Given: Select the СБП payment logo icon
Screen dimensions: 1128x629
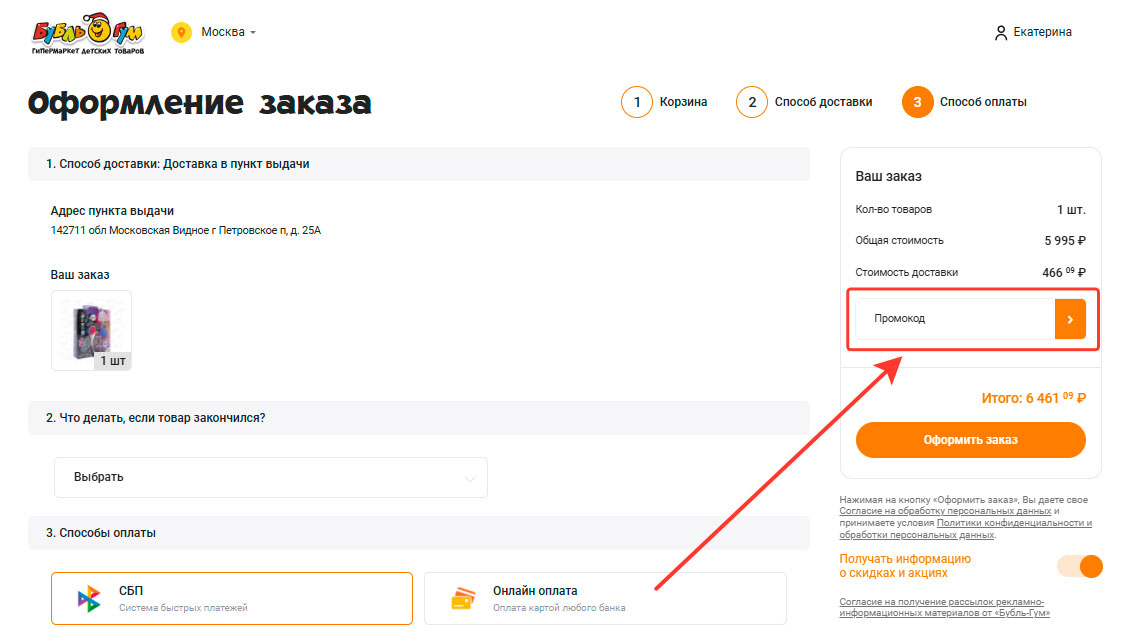Looking at the screenshot, I should coord(89,598).
